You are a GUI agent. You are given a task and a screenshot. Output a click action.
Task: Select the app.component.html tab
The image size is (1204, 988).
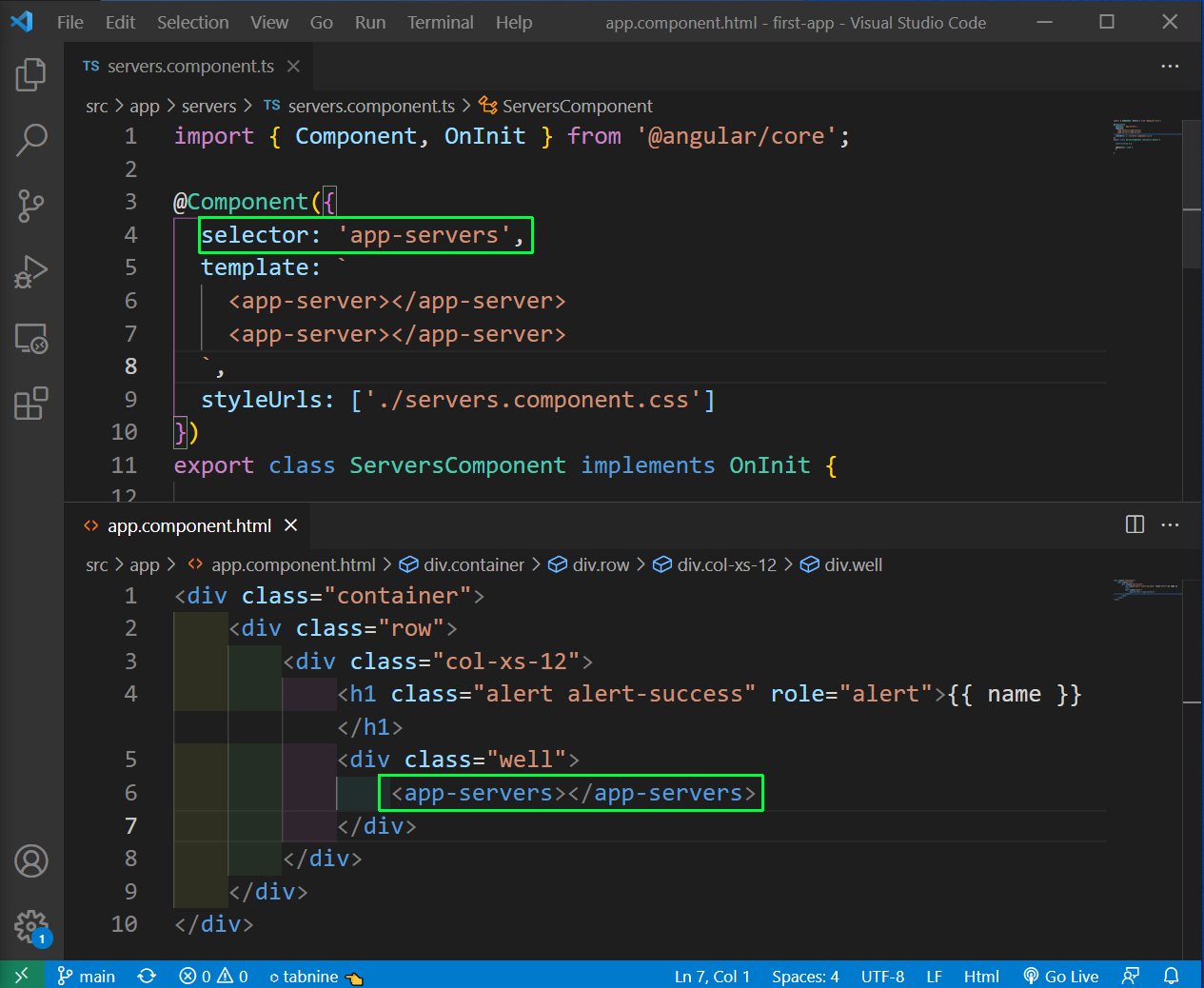coord(188,525)
